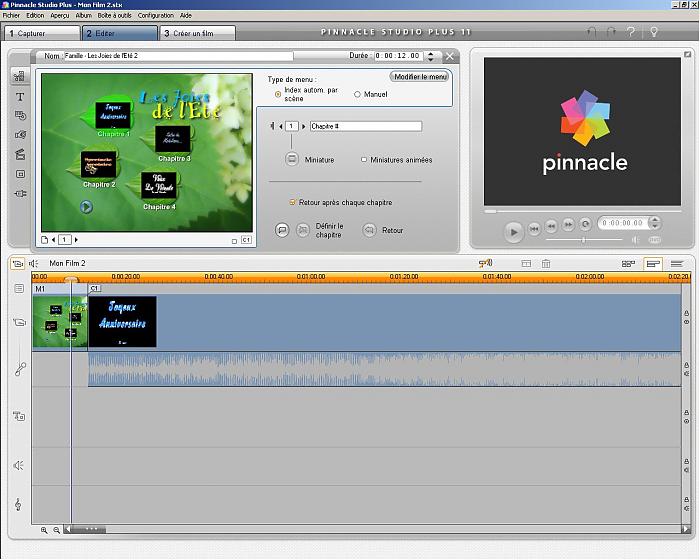This screenshot has width=700, height=560.
Task: Click the title overlay track icon
Action: 19,416
